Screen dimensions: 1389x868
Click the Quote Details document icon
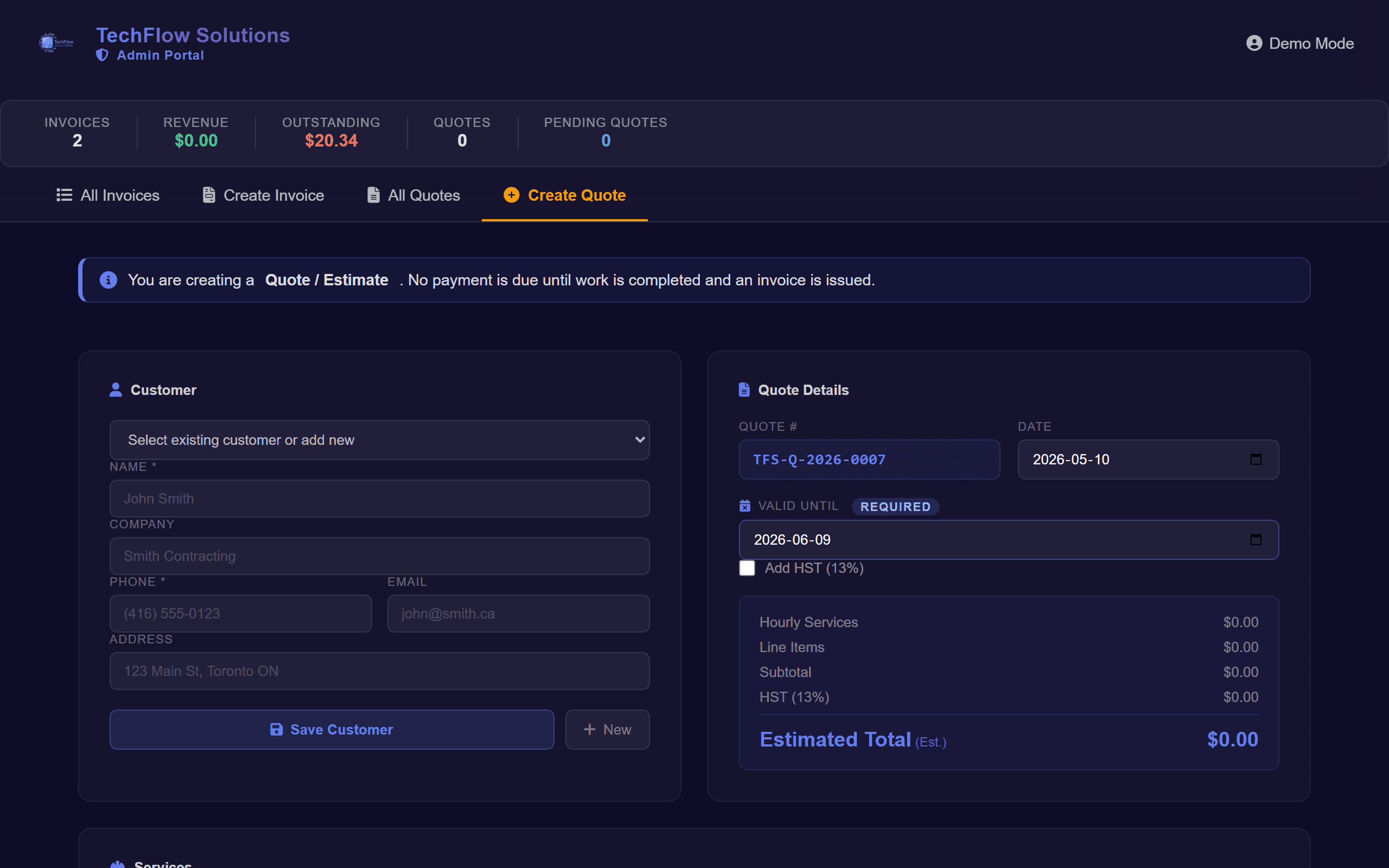pyautogui.click(x=744, y=390)
